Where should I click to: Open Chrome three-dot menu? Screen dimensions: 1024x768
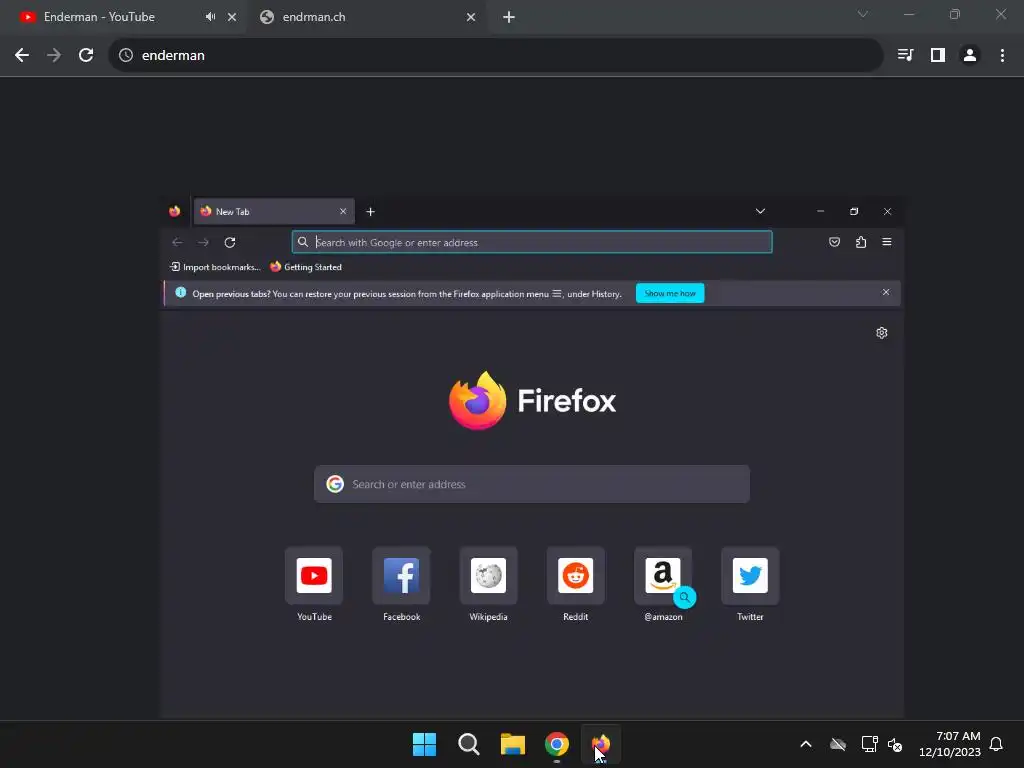tap(1002, 56)
